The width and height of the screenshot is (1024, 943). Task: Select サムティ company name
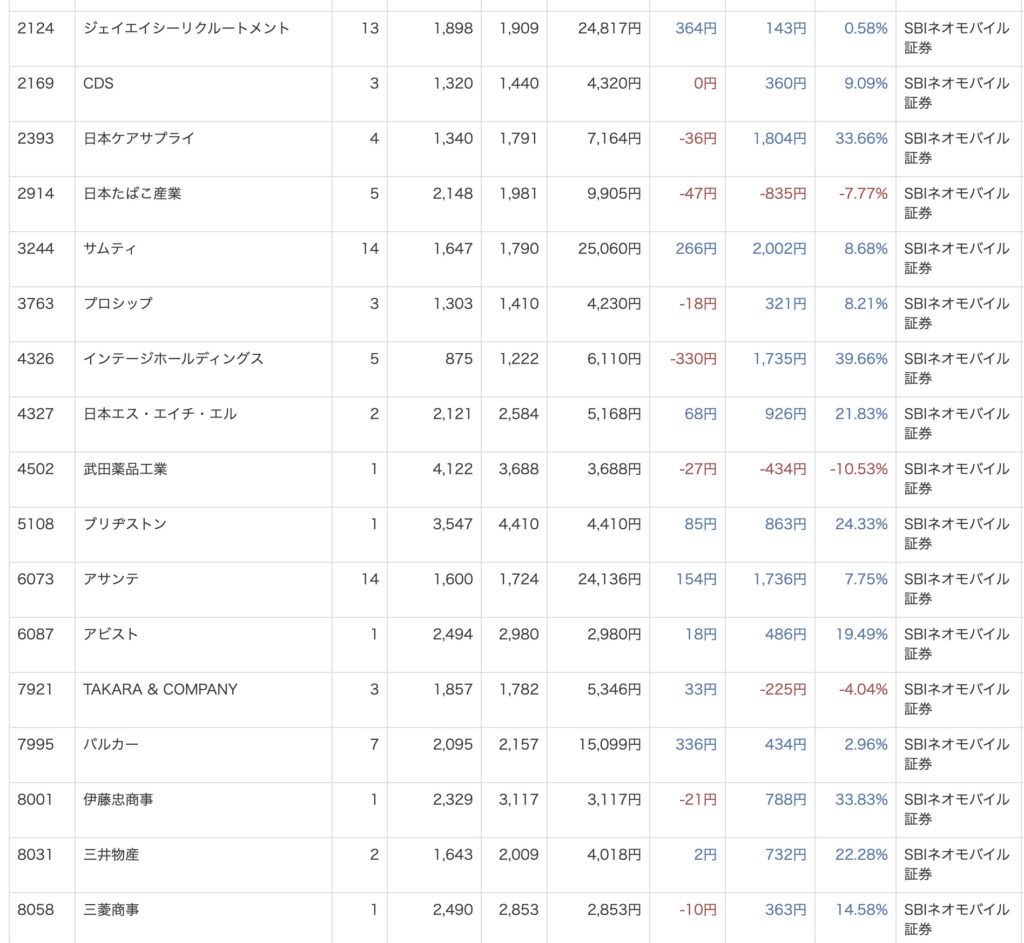click(110, 249)
